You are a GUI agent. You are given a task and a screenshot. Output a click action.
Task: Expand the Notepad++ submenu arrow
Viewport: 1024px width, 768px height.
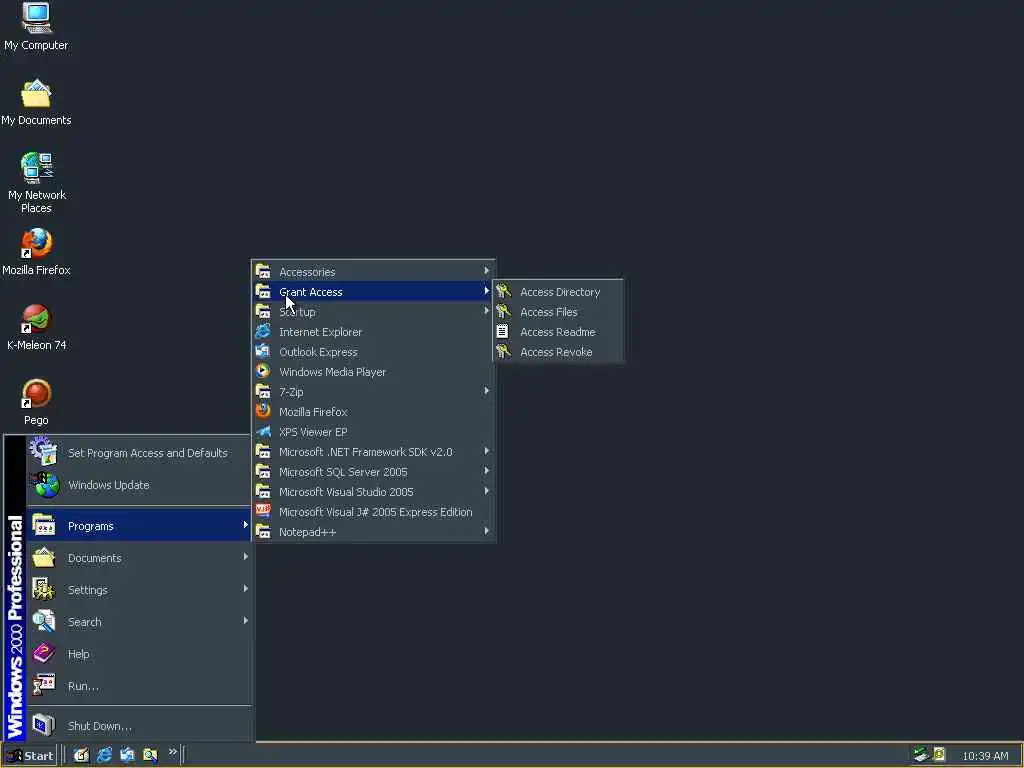[x=487, y=531]
